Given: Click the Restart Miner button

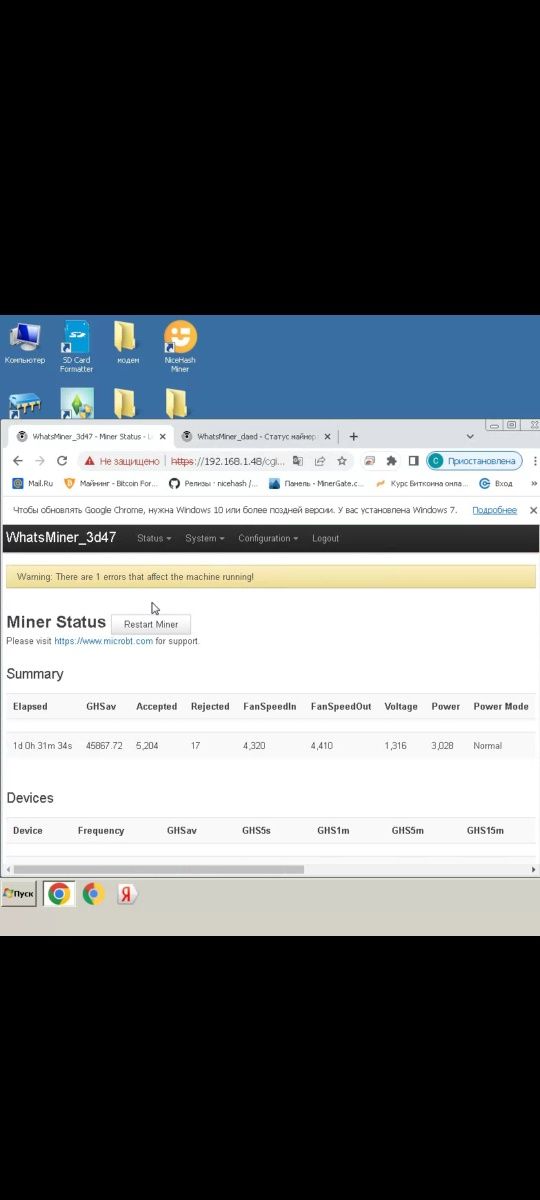Looking at the screenshot, I should point(151,624).
